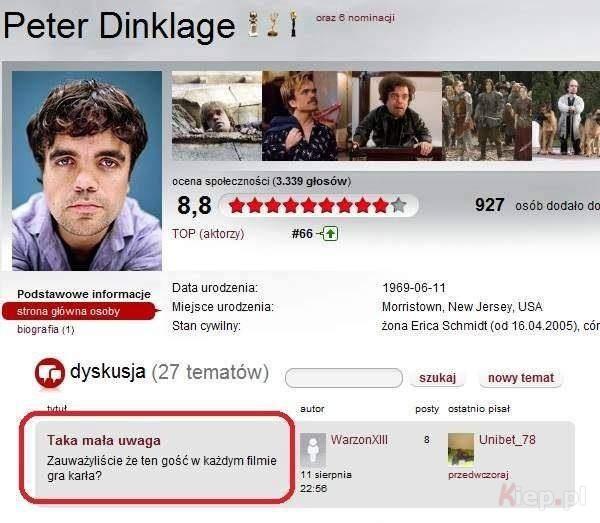Open the 'Taka mała uwaga' topic
600x523 pixels.
click(104, 440)
